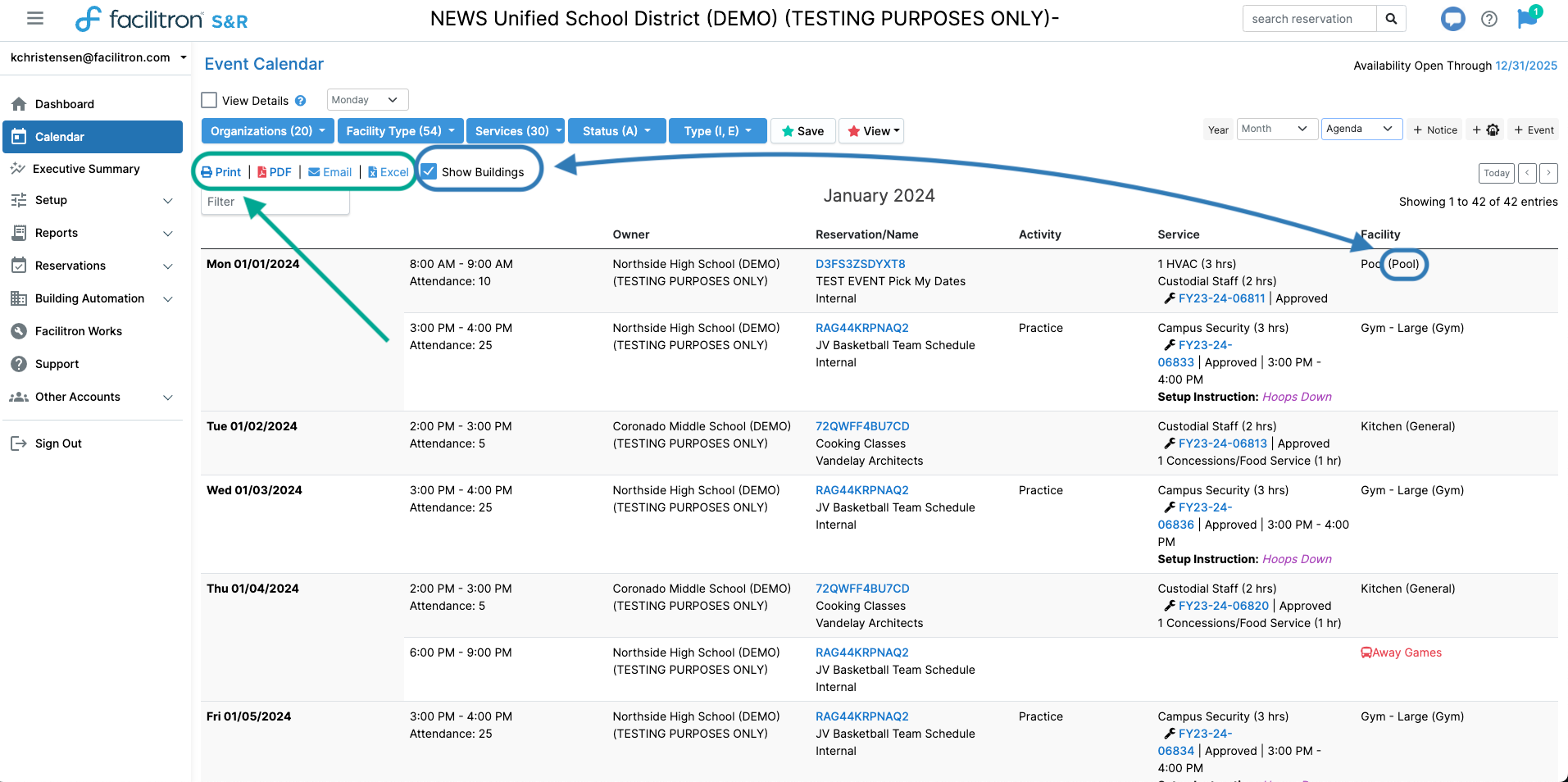
Task: Click the add Notice button
Action: click(x=1435, y=130)
